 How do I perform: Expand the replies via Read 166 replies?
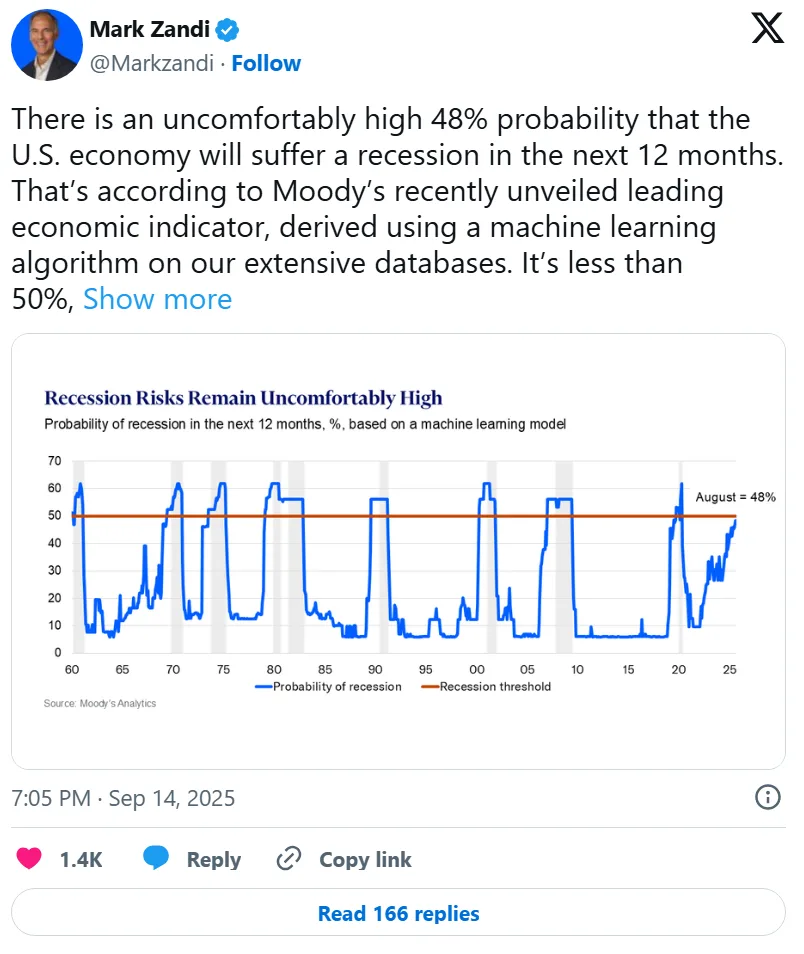(398, 912)
